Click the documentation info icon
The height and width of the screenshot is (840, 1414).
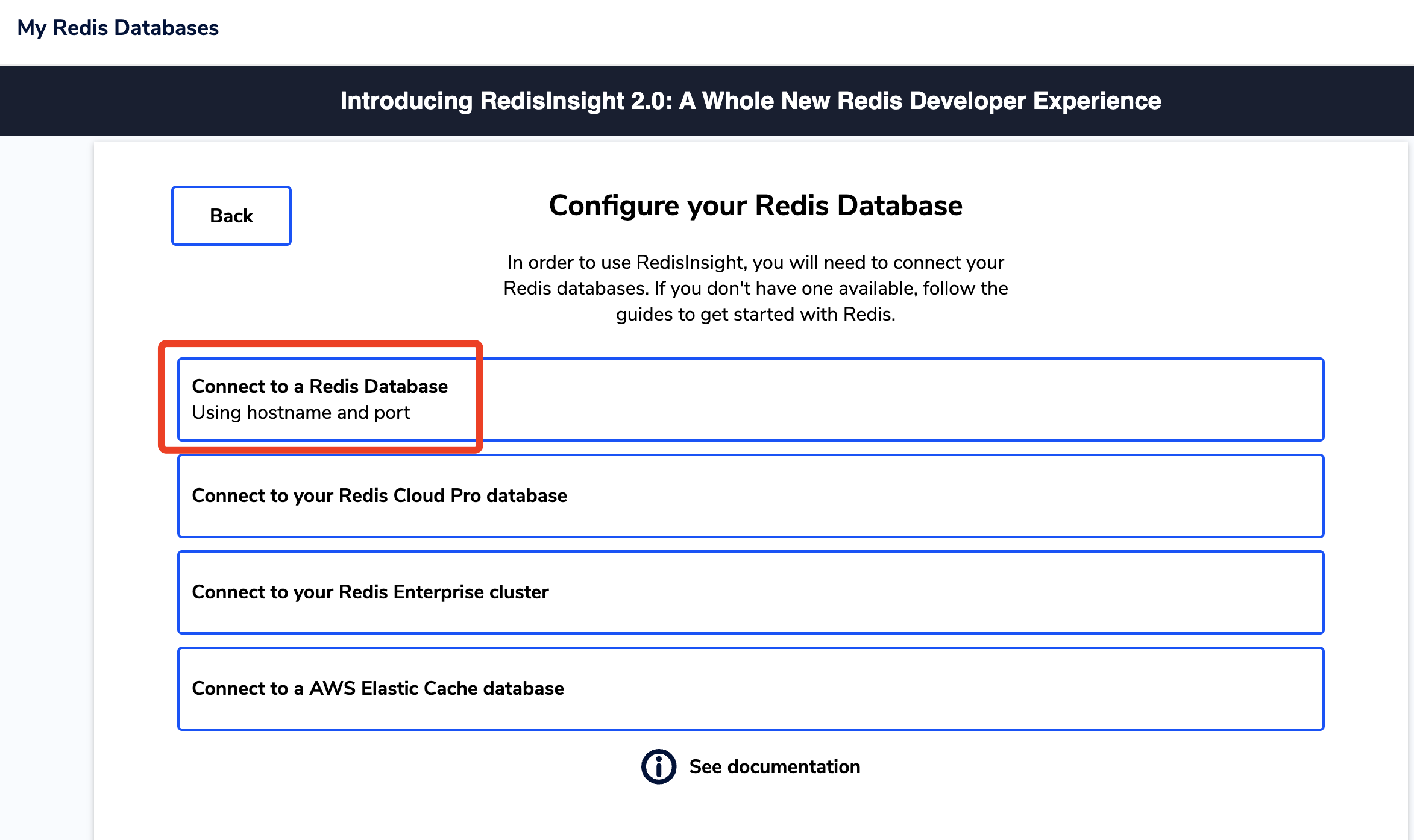(659, 766)
